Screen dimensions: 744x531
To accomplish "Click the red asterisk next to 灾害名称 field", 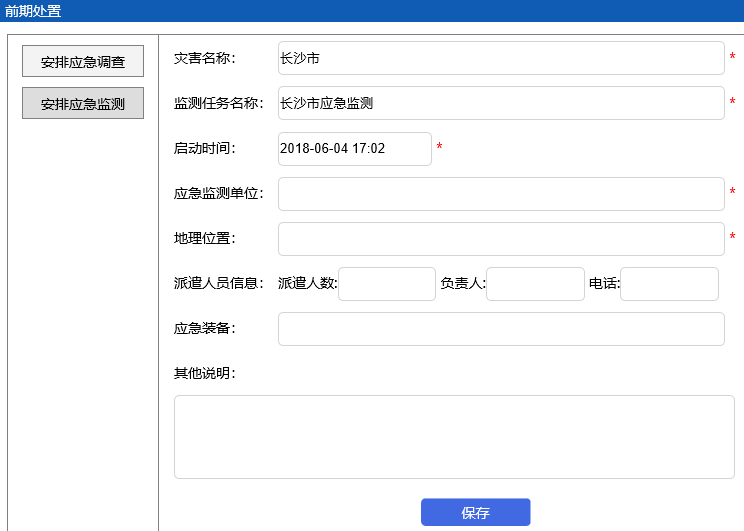I will [x=732, y=58].
